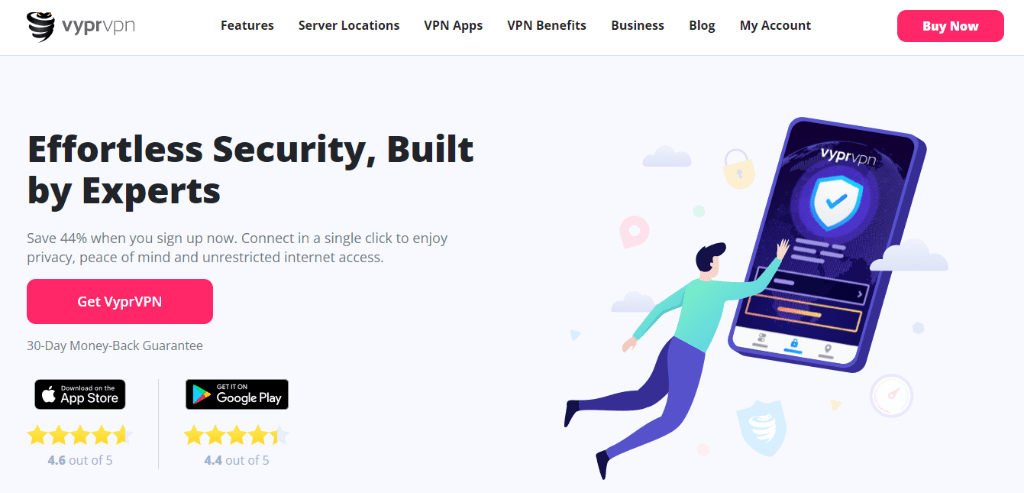Screen dimensions: 1024x493
Task: Click the padlock icon beside the phone
Action: [737, 168]
